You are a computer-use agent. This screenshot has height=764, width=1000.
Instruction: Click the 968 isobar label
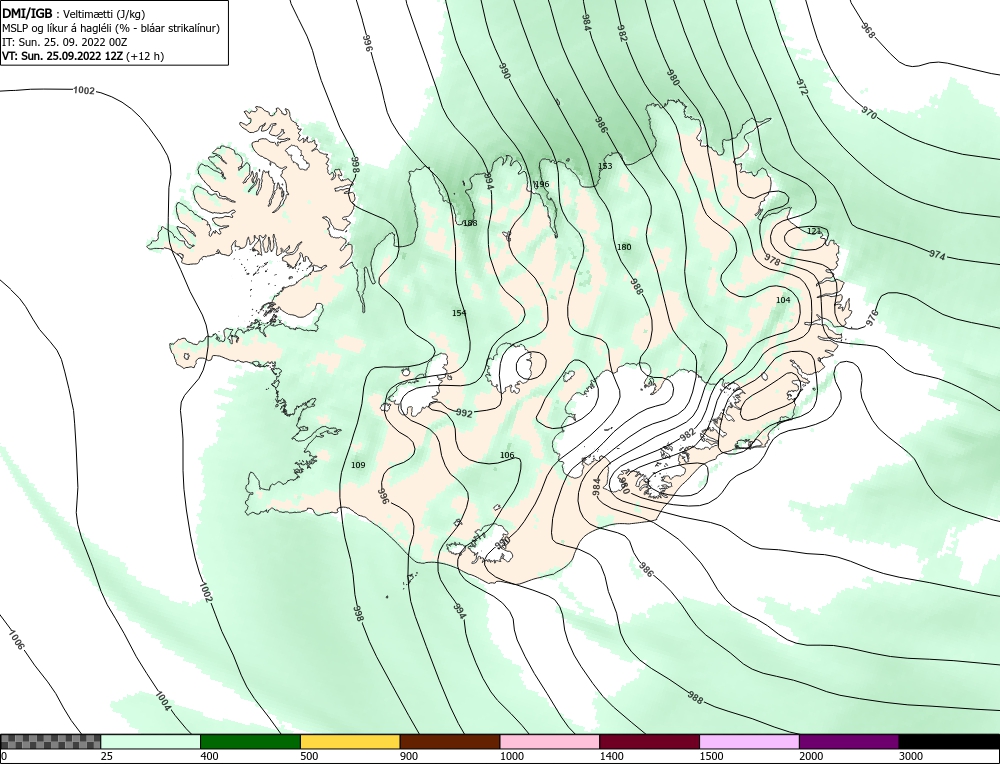coord(868,31)
